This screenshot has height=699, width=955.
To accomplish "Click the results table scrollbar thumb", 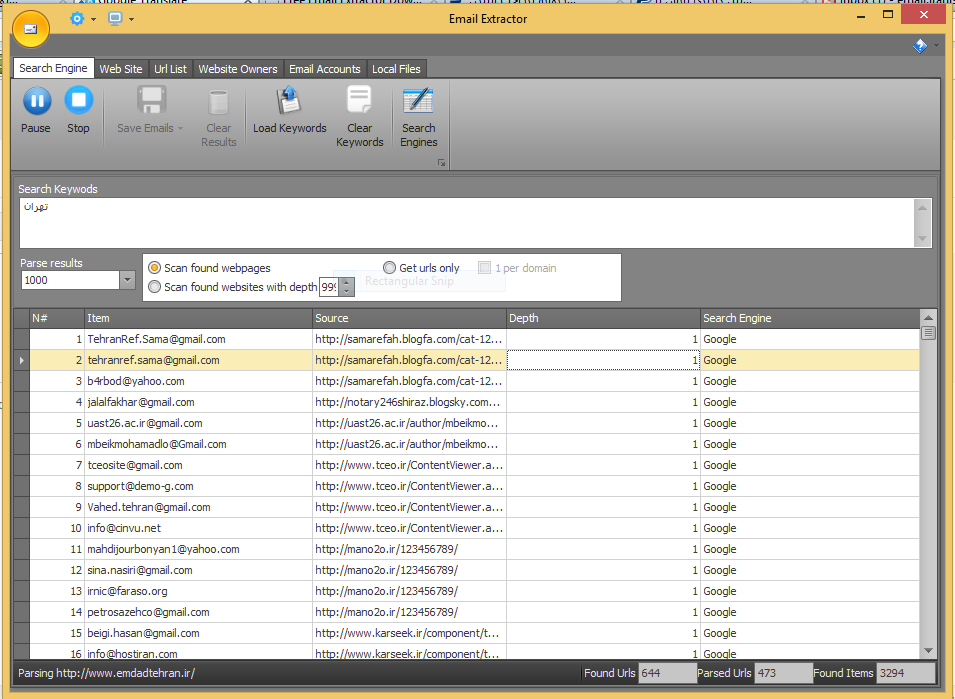I will tap(928, 333).
